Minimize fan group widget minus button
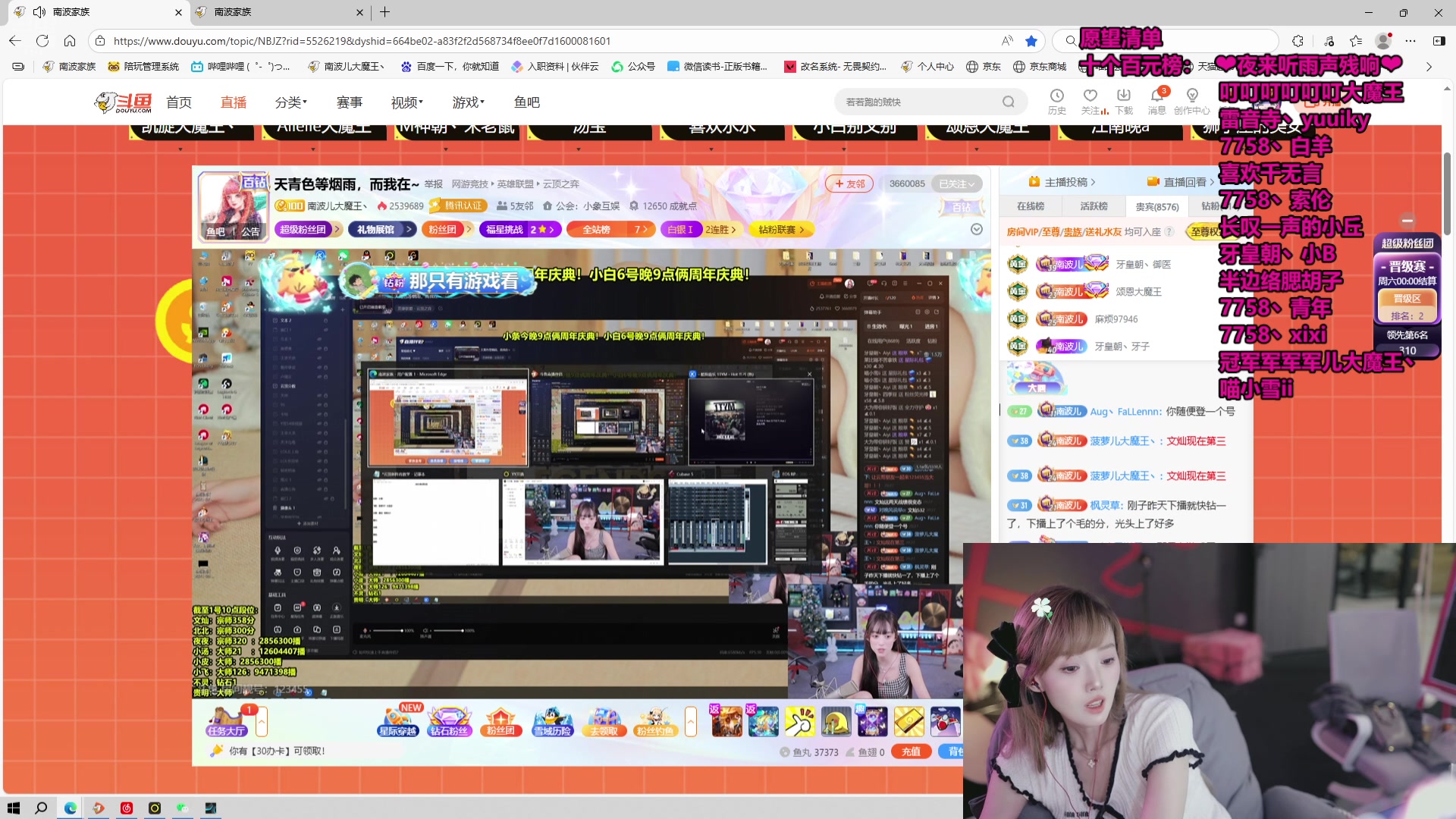The image size is (1456, 819). pyautogui.click(x=1407, y=220)
